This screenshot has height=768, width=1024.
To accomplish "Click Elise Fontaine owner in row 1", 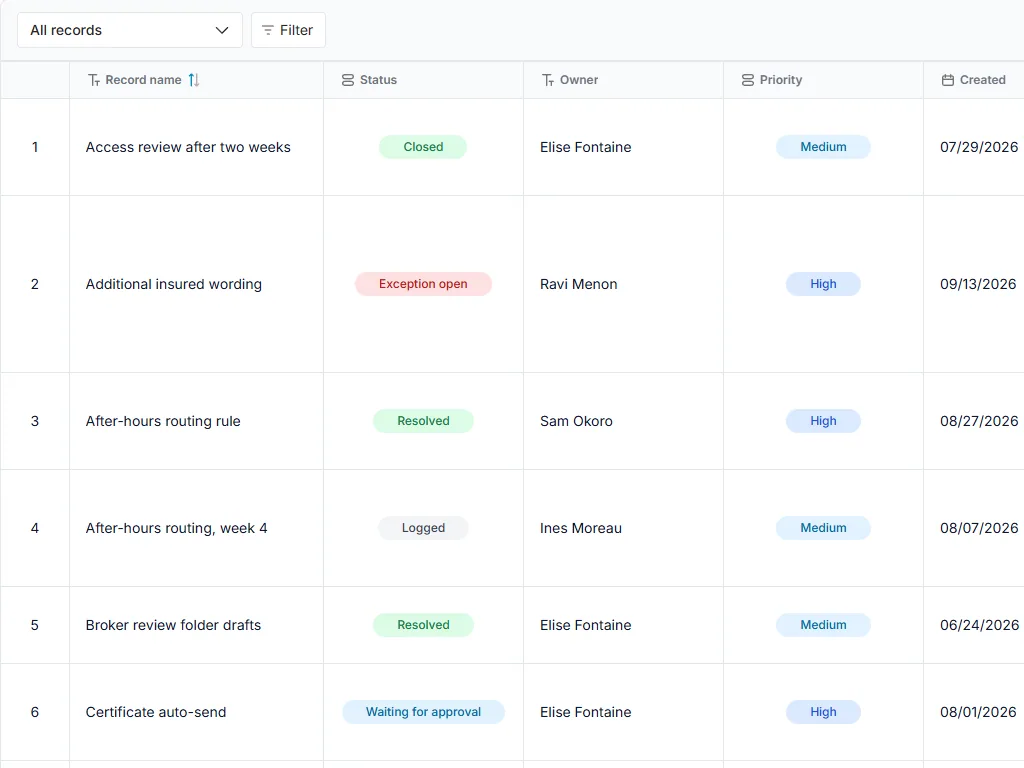I will pos(586,147).
